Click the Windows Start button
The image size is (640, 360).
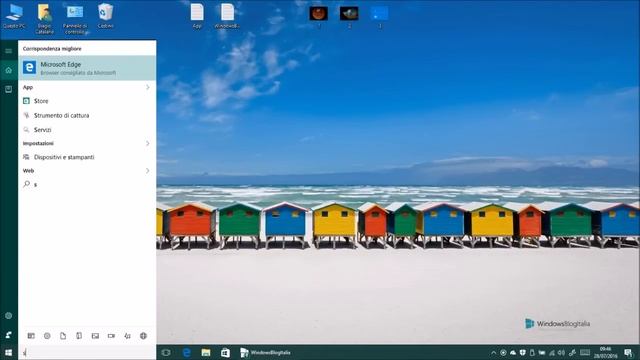click(x=9, y=352)
